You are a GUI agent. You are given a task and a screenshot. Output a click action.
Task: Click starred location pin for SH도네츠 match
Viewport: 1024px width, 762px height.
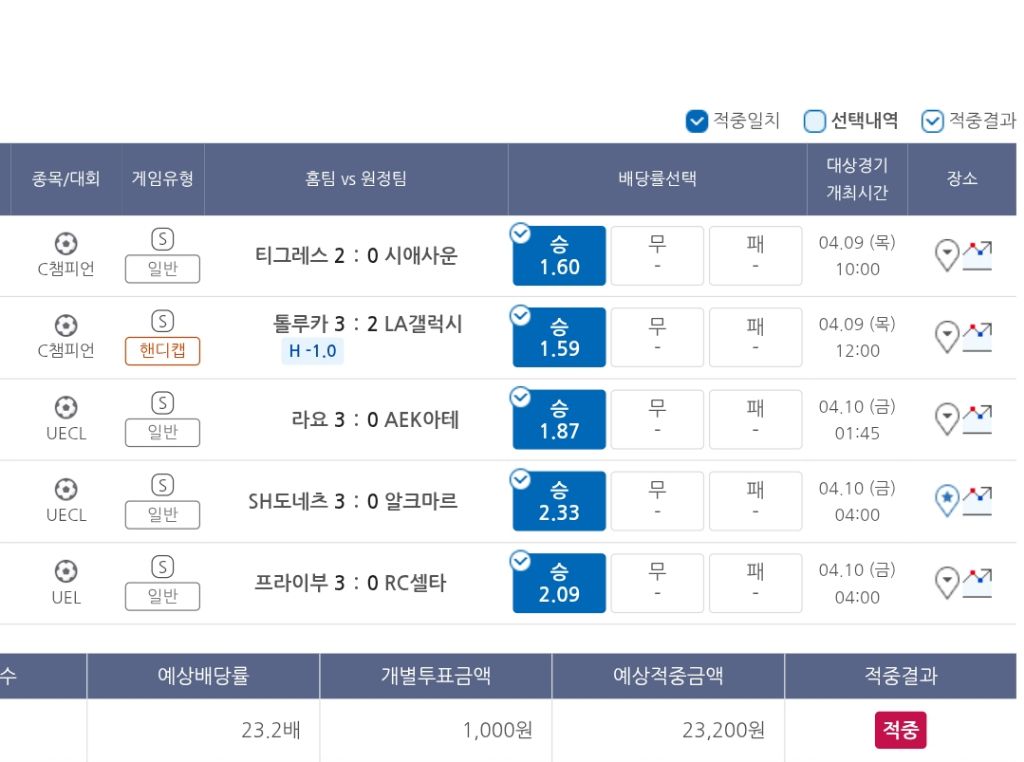(947, 500)
